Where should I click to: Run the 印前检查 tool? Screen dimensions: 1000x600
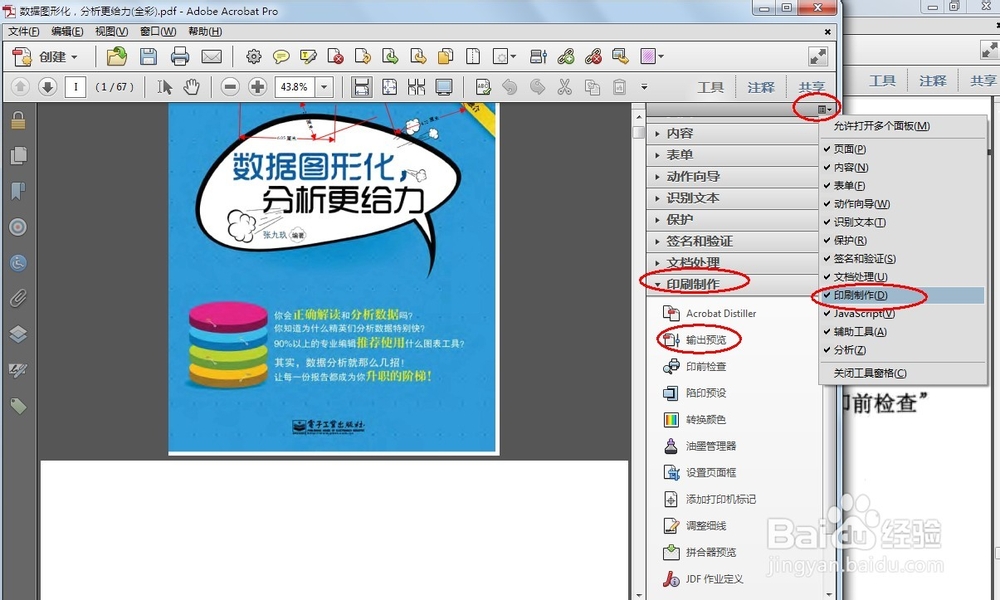point(706,366)
